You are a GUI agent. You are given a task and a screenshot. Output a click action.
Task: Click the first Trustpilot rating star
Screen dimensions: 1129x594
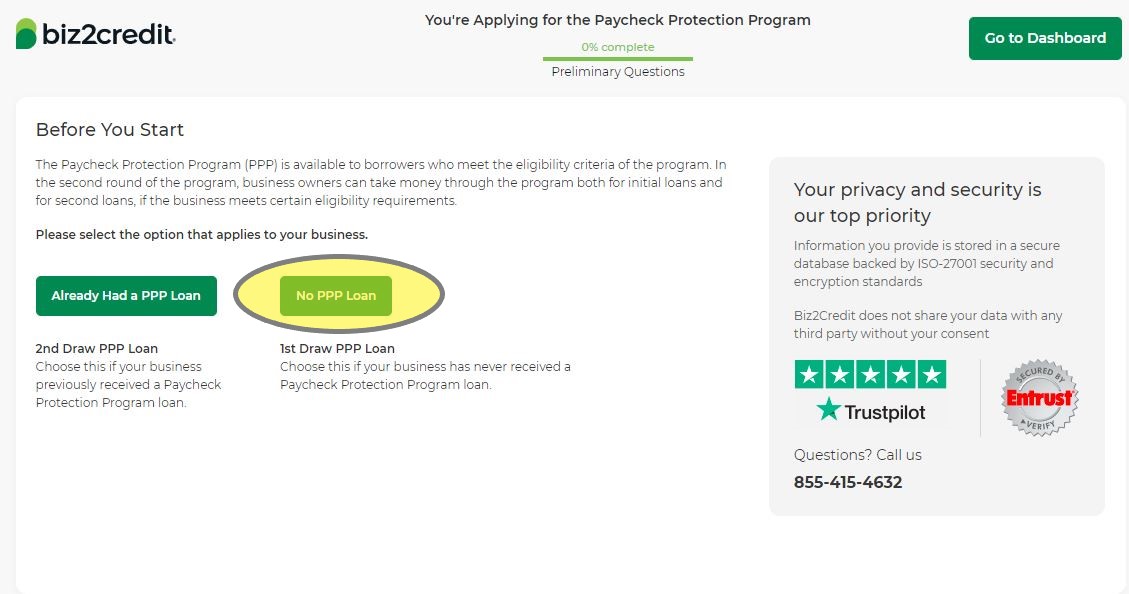(x=809, y=375)
